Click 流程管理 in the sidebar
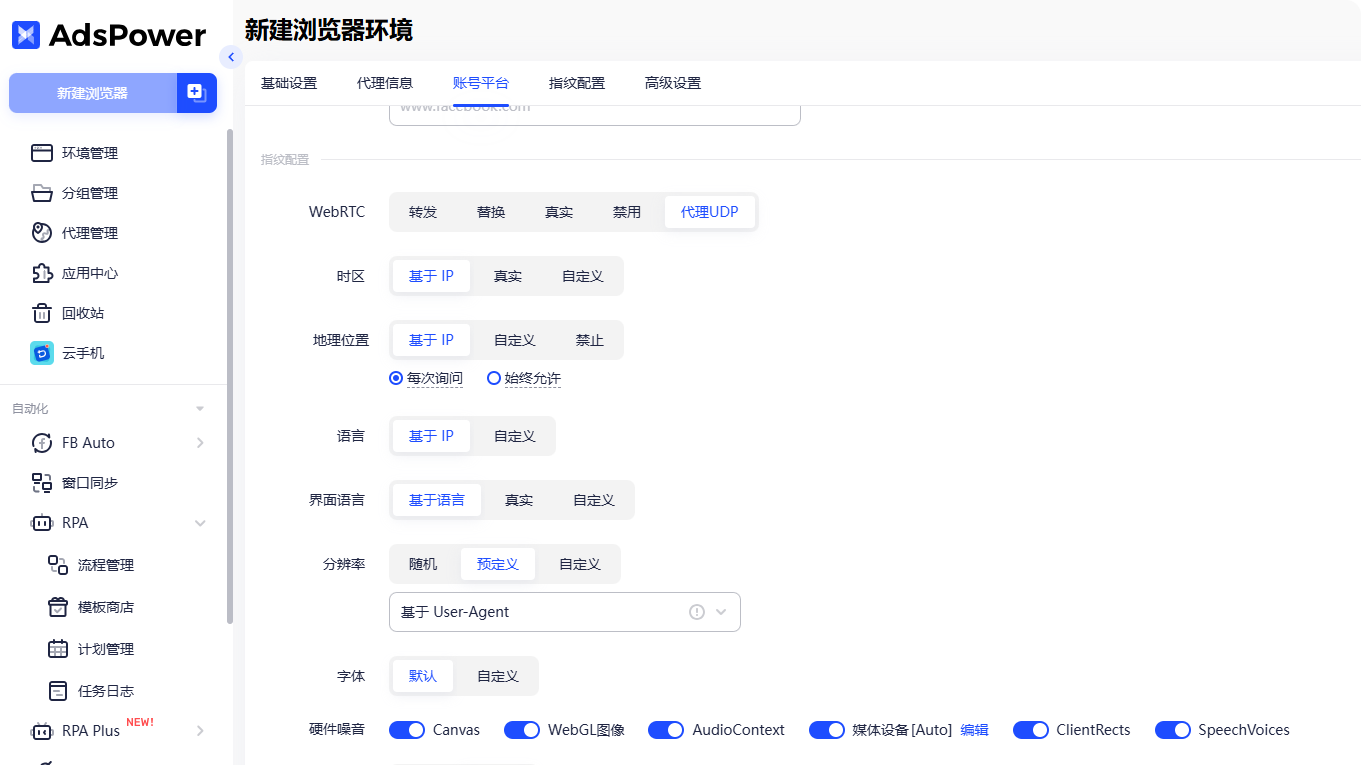 coord(106,565)
